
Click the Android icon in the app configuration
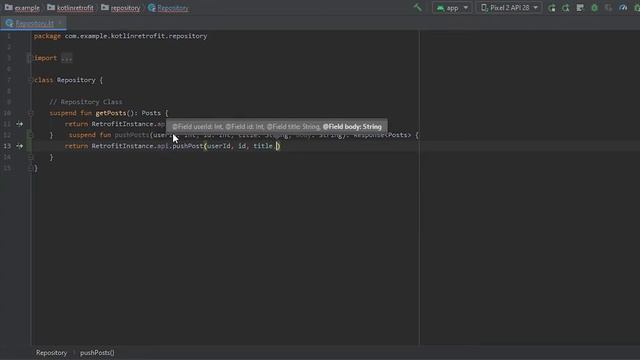pos(440,8)
